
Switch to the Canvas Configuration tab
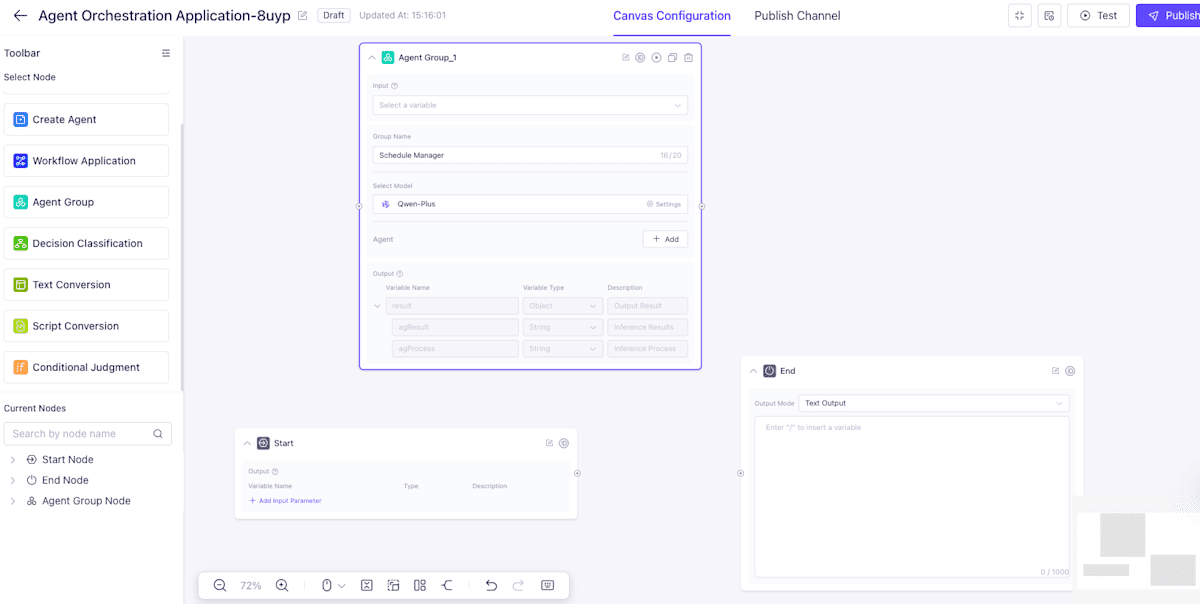tap(671, 17)
